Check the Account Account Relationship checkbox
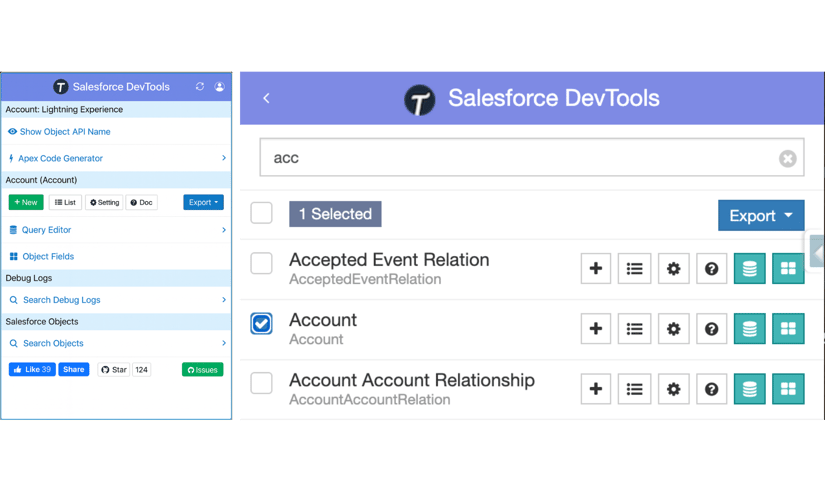 point(261,383)
